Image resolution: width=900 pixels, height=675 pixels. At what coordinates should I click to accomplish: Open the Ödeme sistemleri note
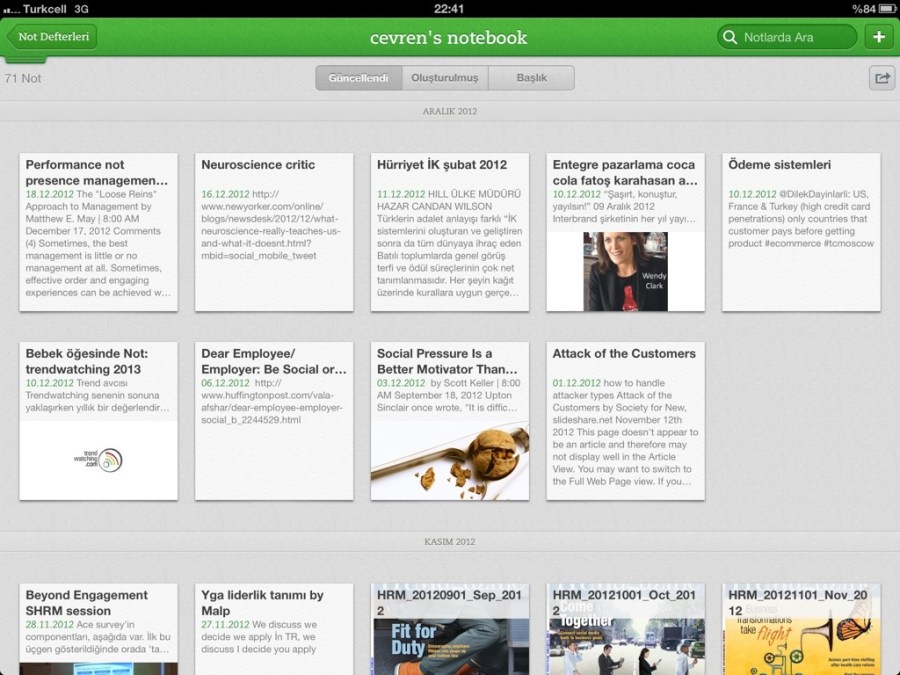coord(801,232)
